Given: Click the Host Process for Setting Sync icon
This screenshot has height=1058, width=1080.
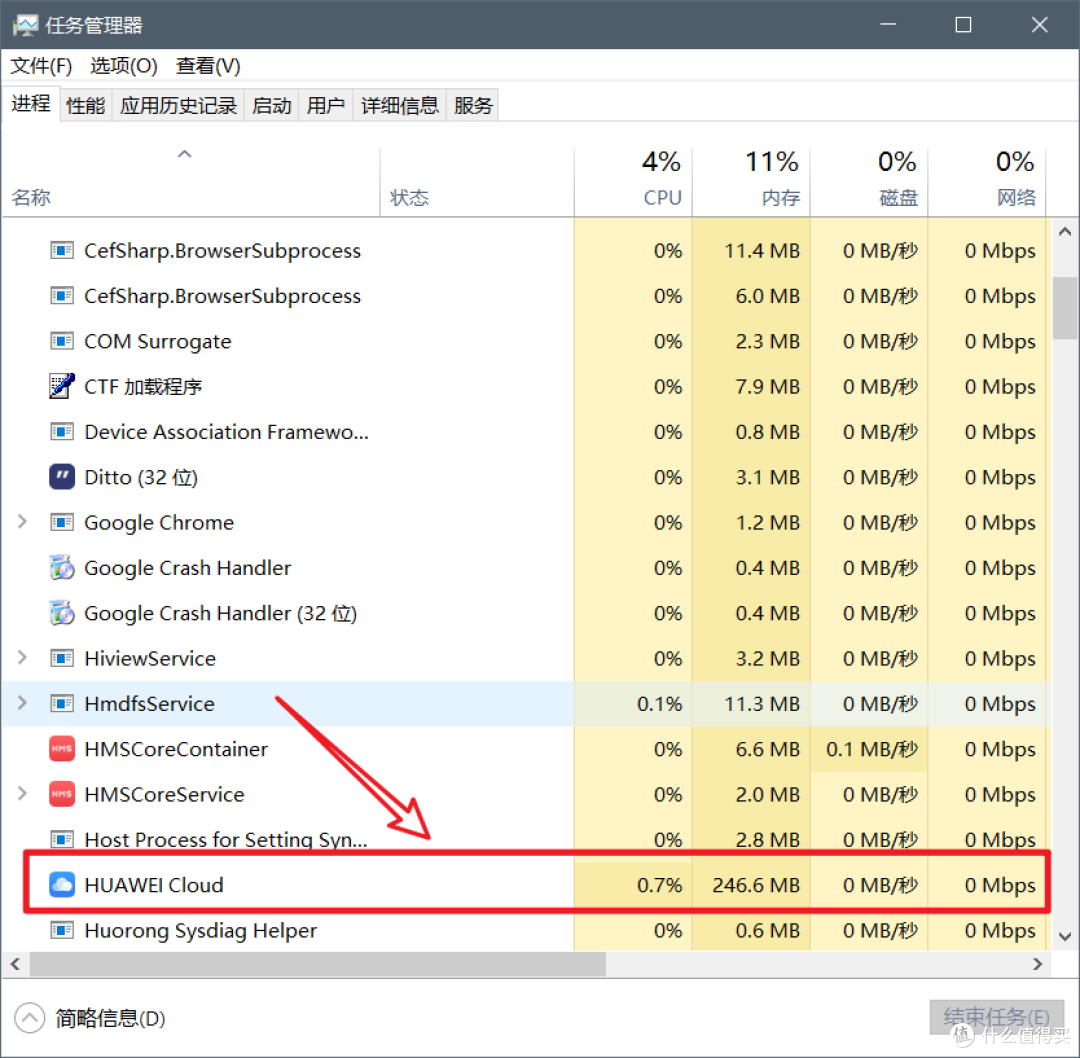Looking at the screenshot, I should (x=62, y=839).
